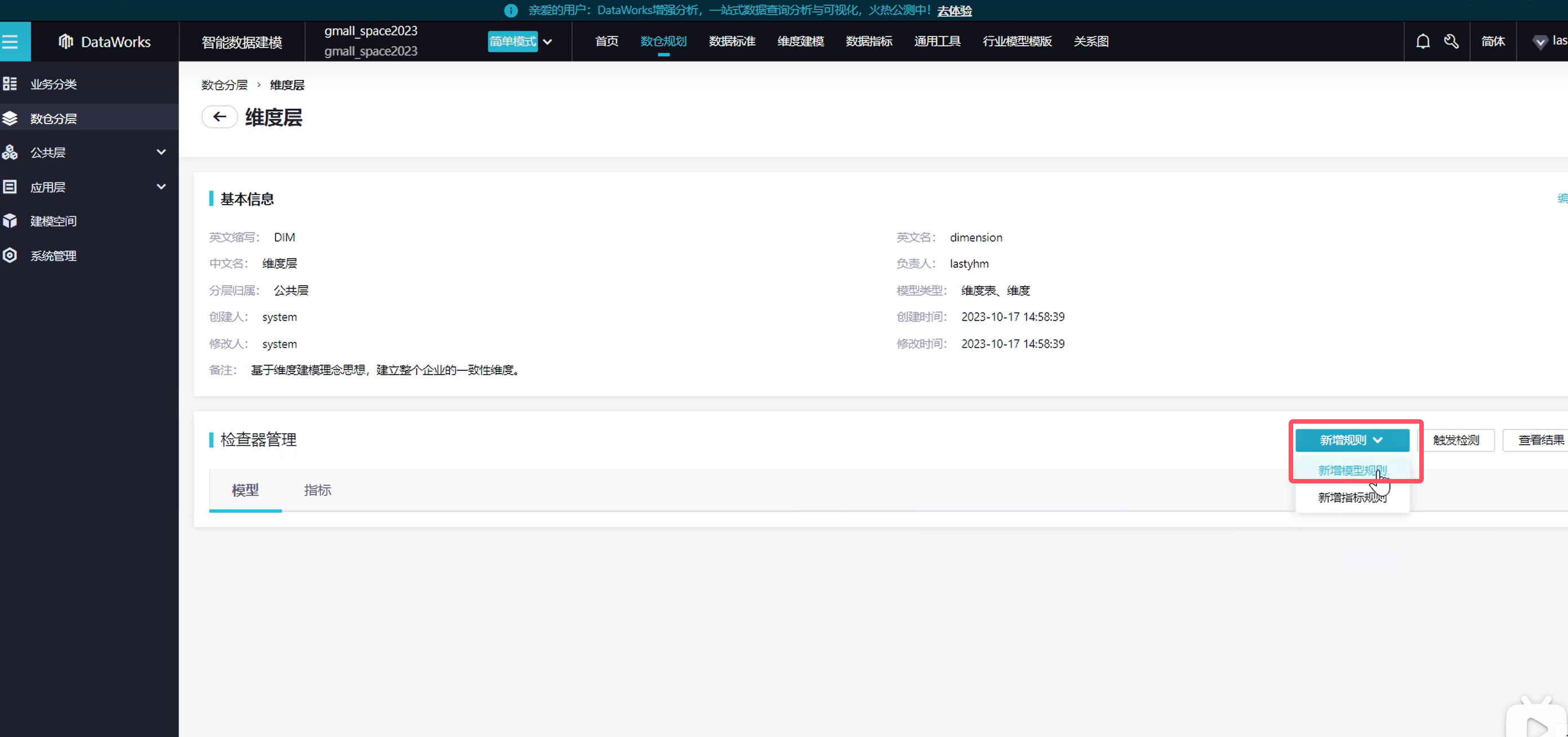Click the hamburger menu icon

coord(10,42)
